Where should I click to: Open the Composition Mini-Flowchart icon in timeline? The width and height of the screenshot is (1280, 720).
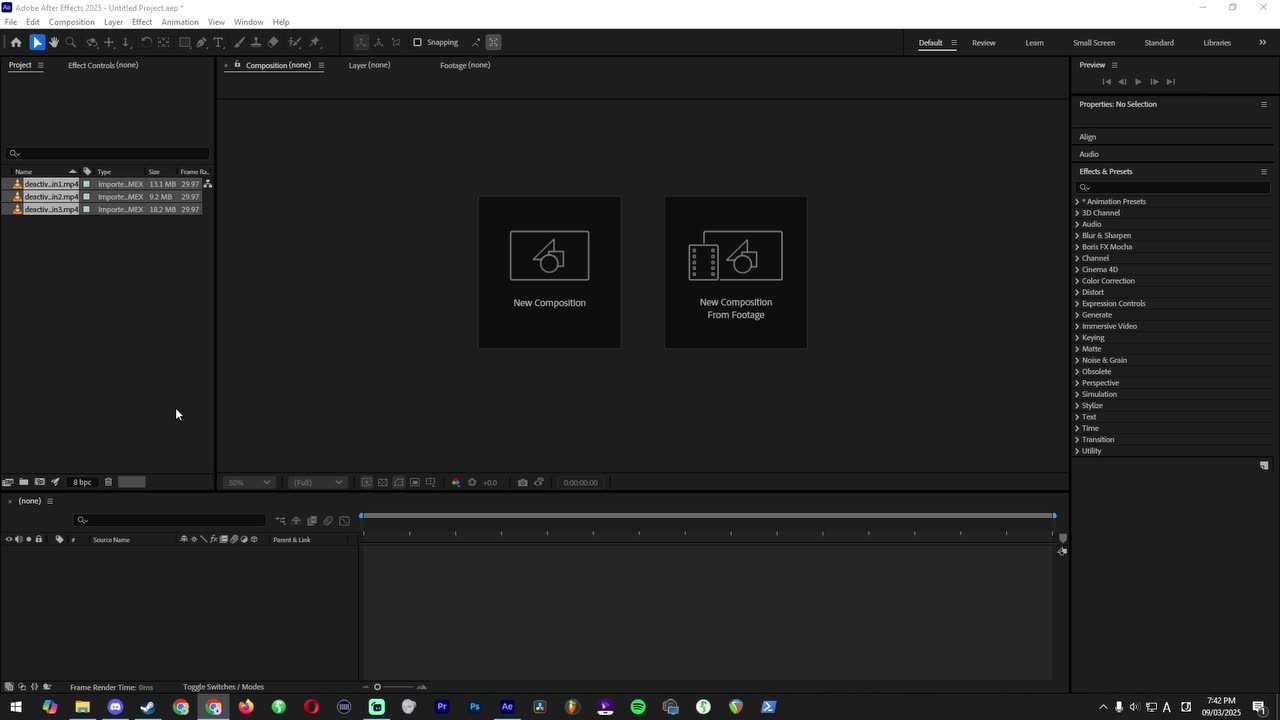click(x=280, y=520)
